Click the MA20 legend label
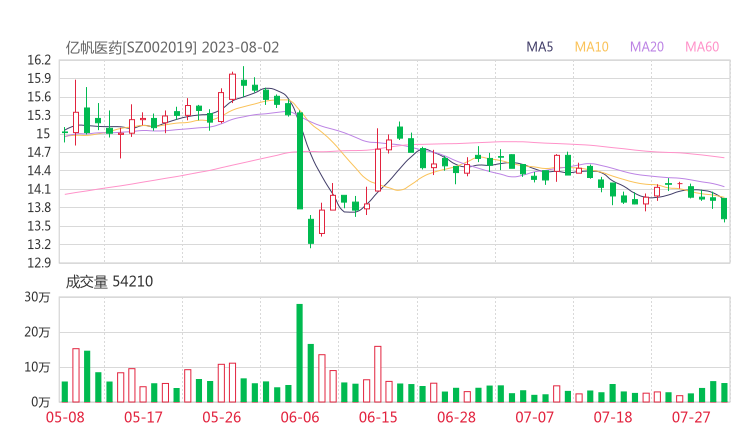This screenshot has width=740, height=440. (647, 47)
